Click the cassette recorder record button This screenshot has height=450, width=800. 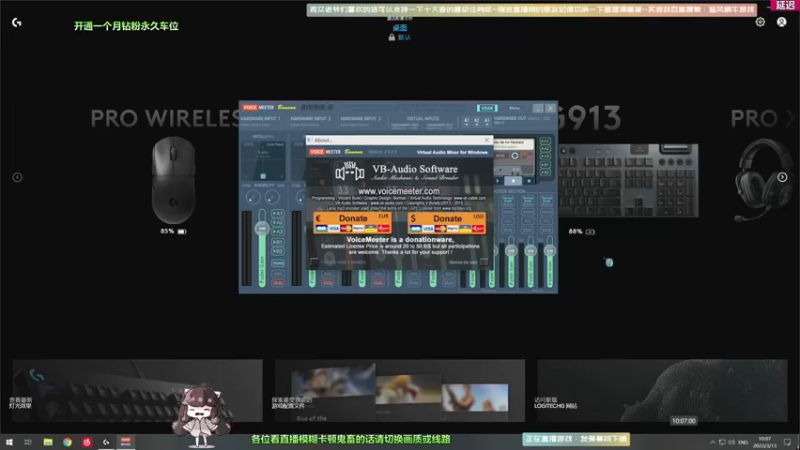tap(529, 181)
